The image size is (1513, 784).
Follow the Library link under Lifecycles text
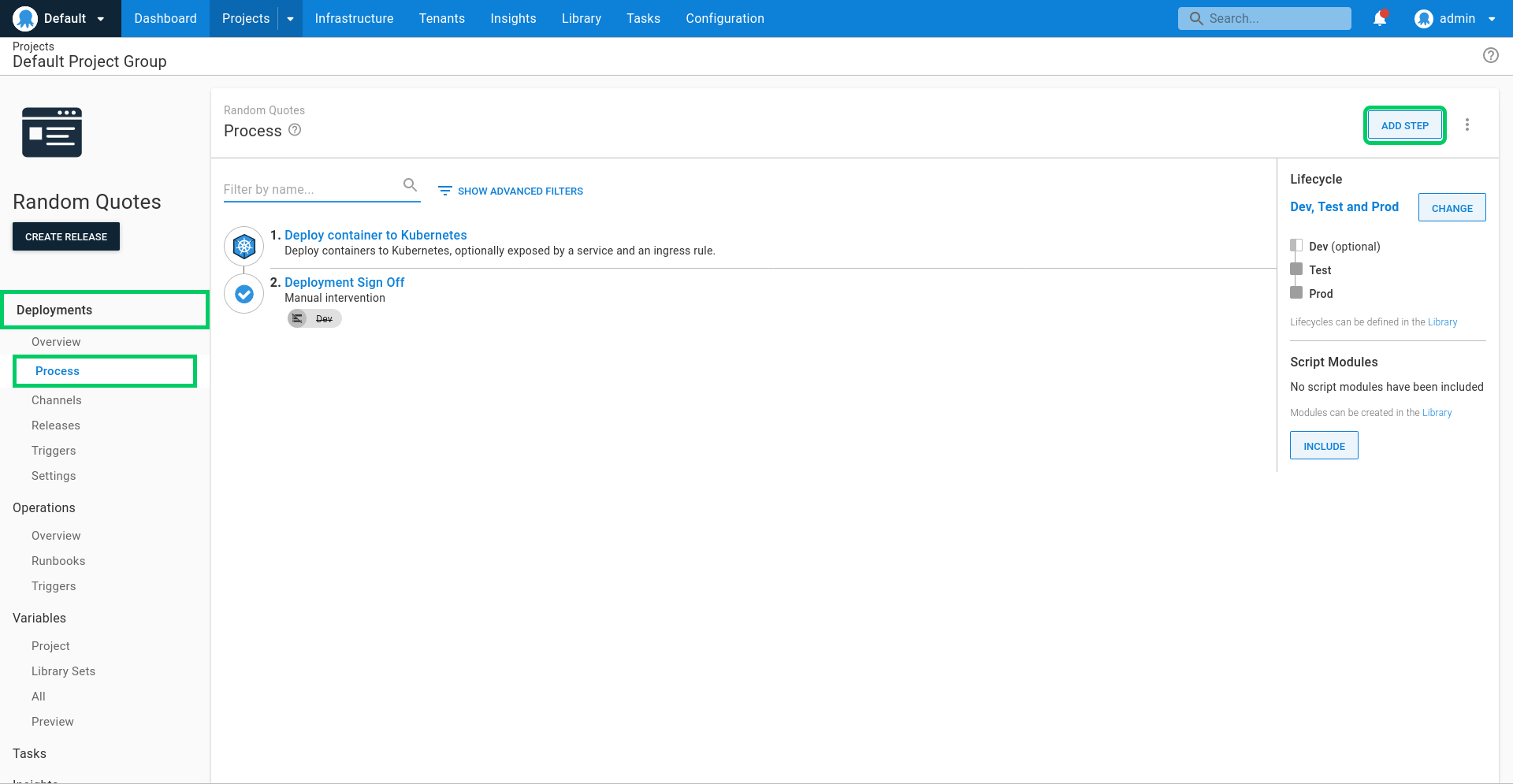pos(1442,321)
